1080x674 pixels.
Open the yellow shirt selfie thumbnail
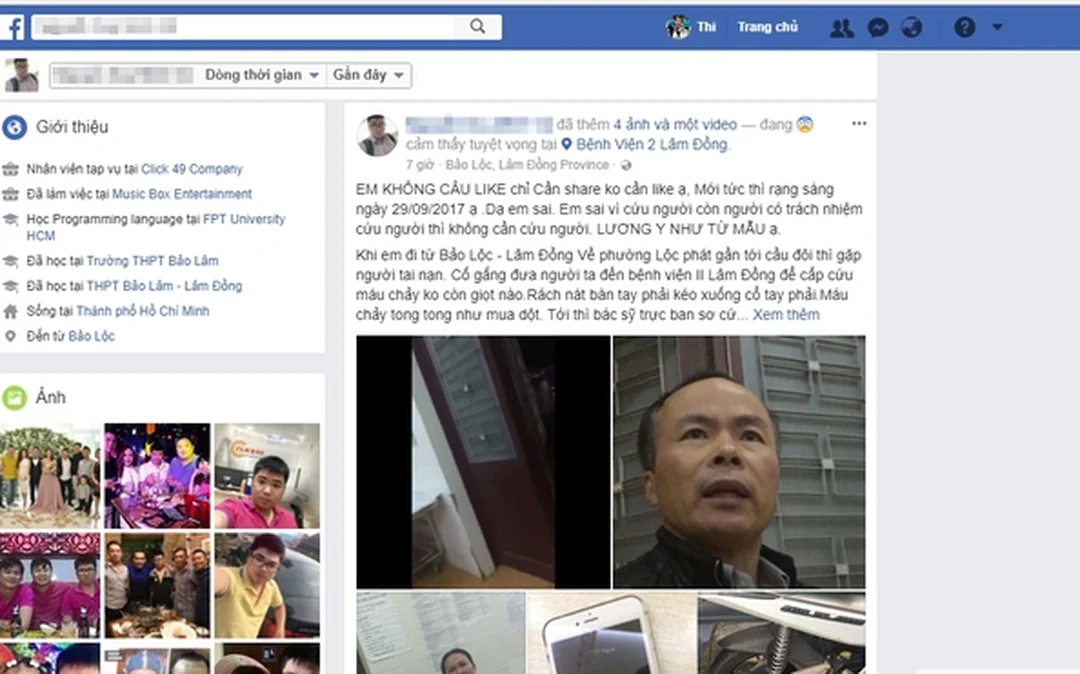pyautogui.click(x=267, y=585)
